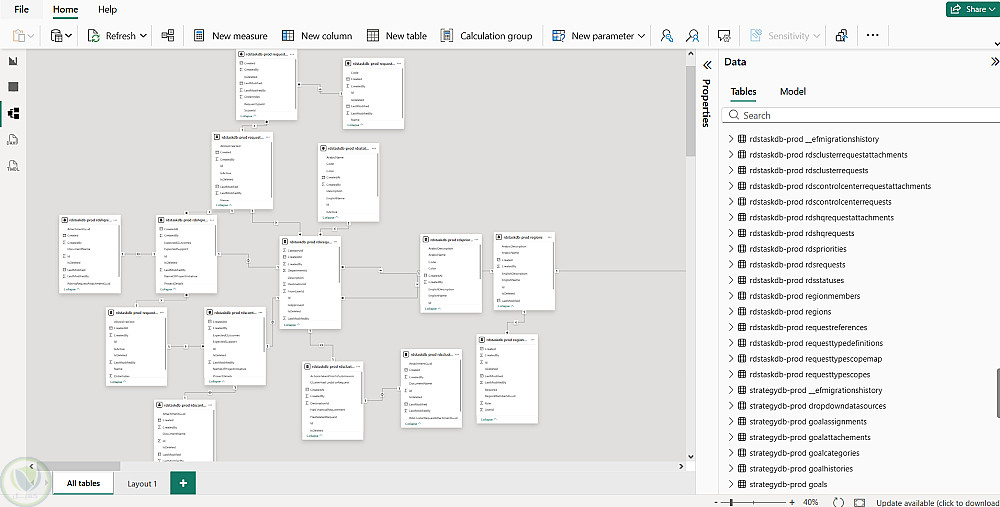Collapse the Data pane double-chevron

point(994,62)
